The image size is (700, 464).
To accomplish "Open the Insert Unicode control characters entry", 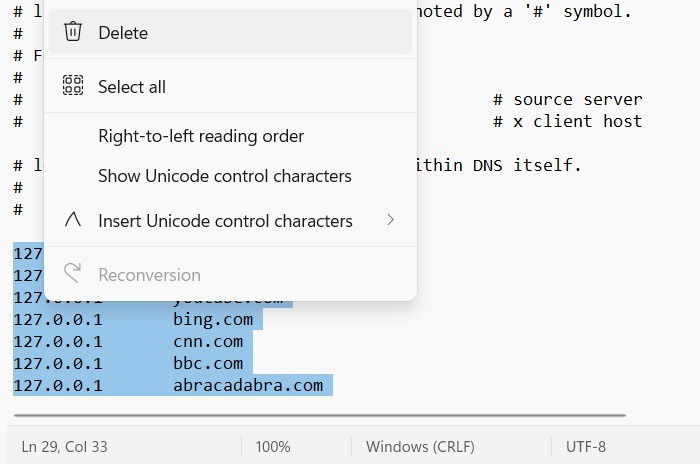I will click(230, 220).
